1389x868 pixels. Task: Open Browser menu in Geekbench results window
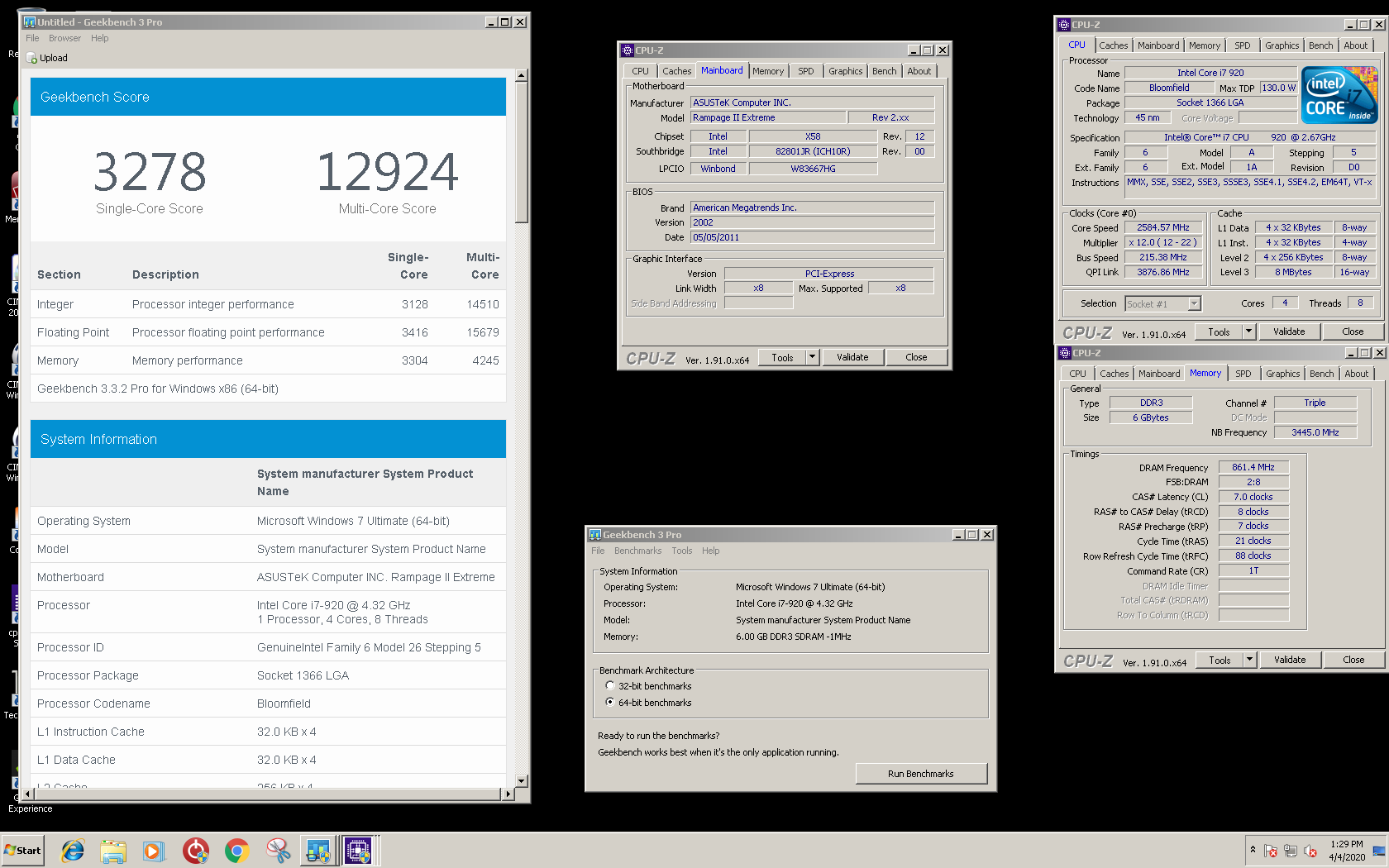pos(64,38)
